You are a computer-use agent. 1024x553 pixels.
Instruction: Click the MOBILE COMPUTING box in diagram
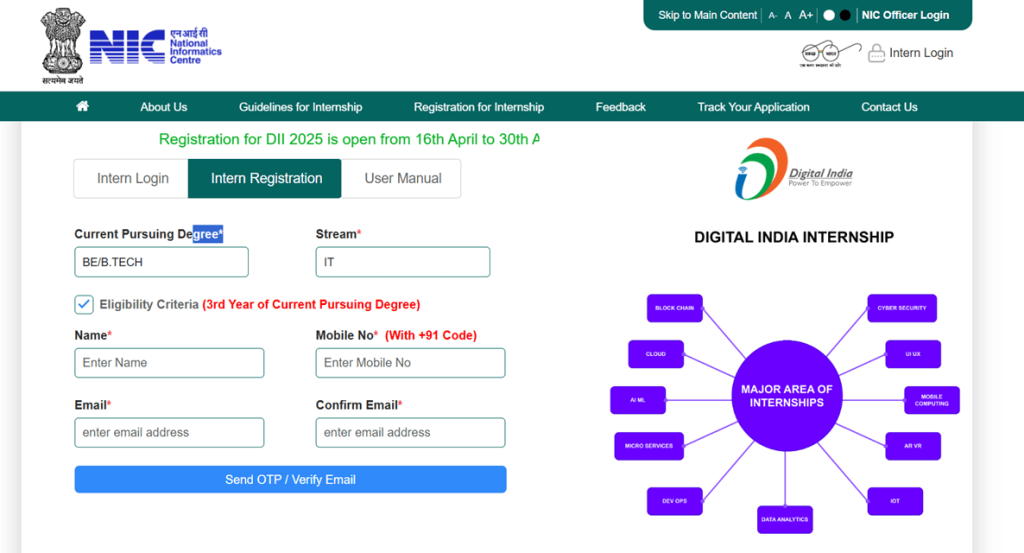tap(932, 400)
